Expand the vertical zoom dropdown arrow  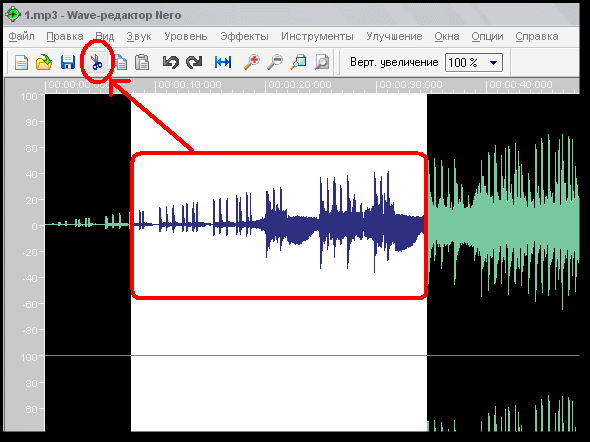point(493,63)
